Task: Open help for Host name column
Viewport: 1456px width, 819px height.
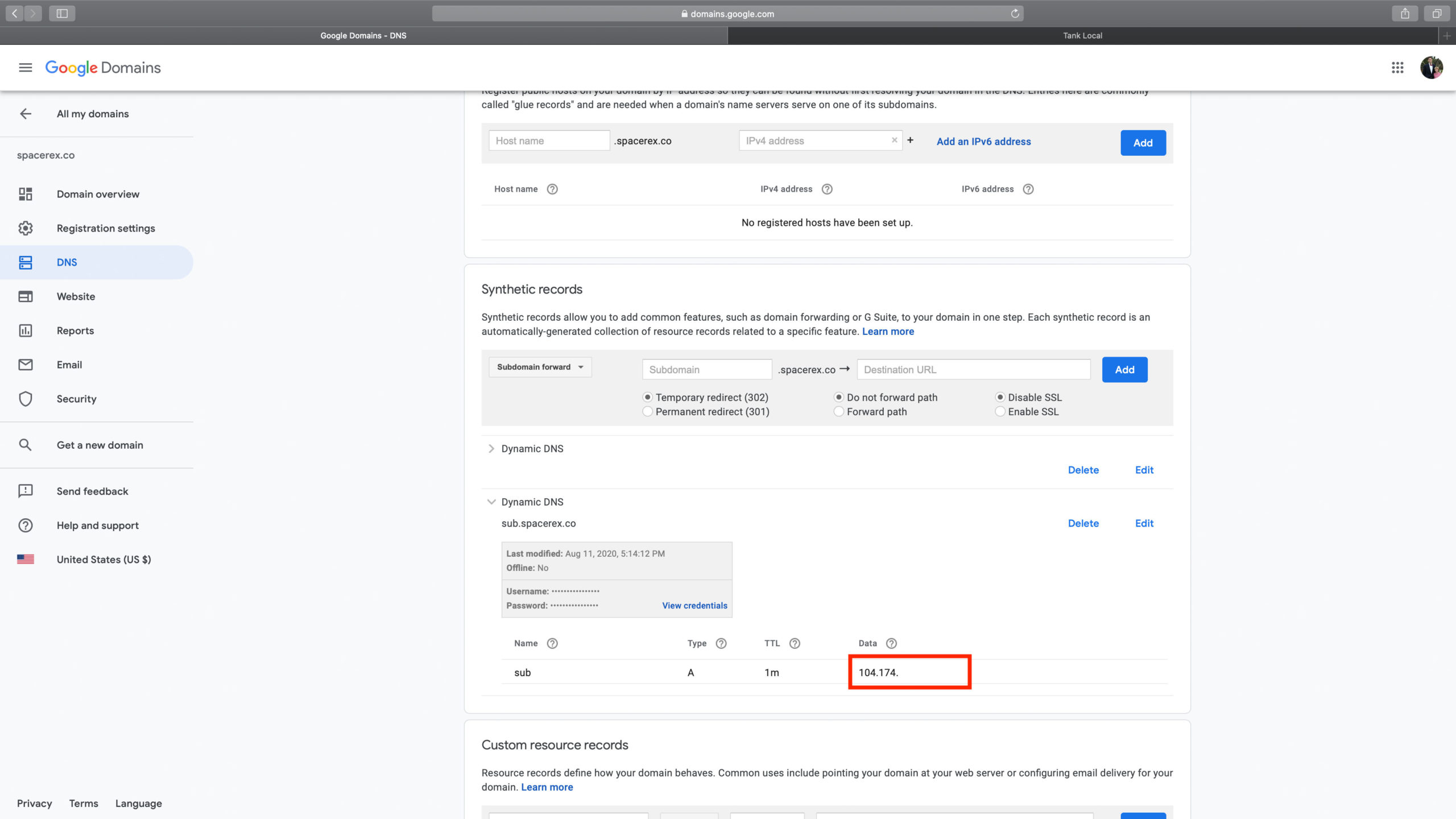Action: pyautogui.click(x=552, y=189)
